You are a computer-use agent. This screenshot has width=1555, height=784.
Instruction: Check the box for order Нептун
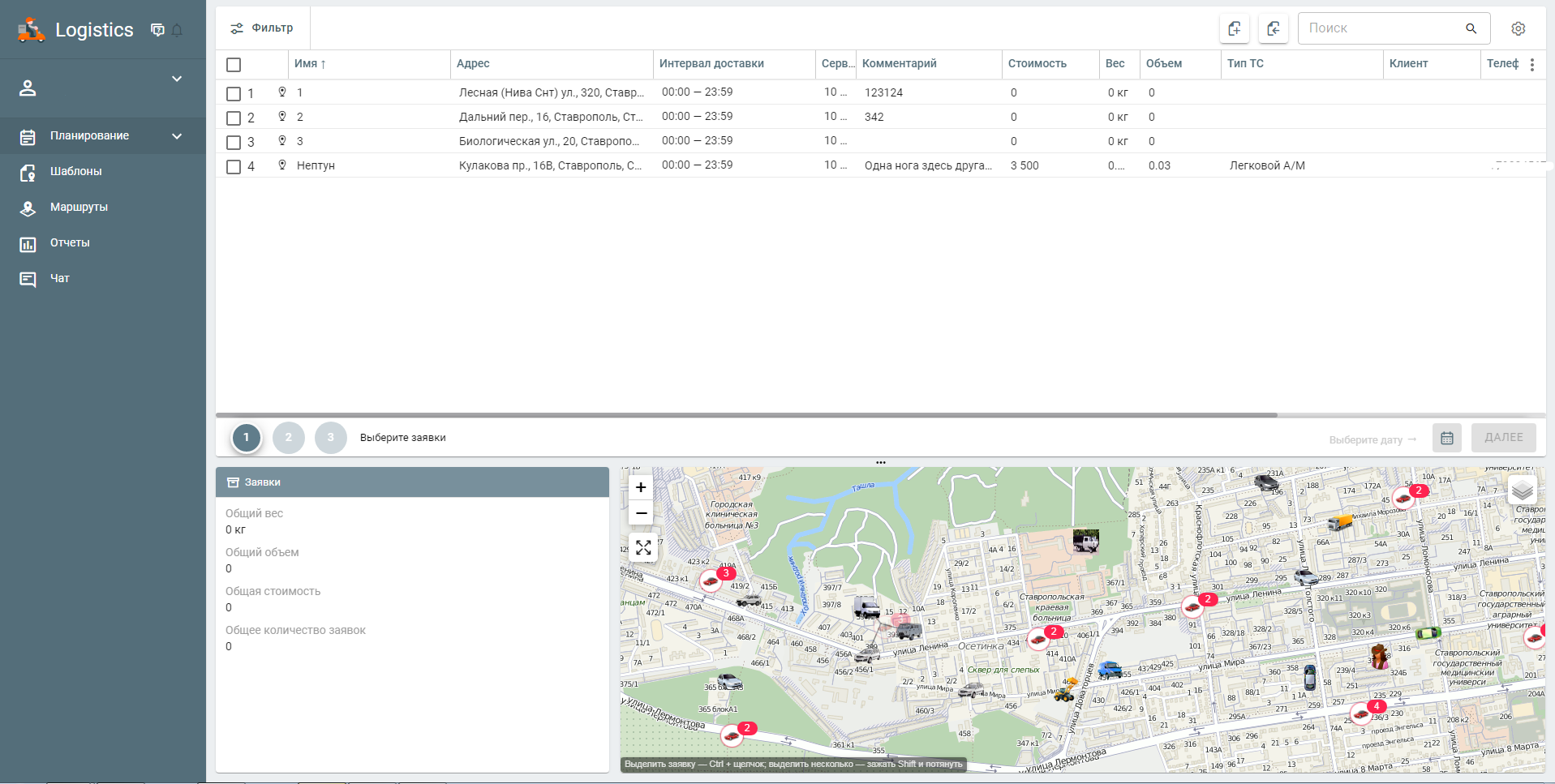tap(234, 166)
